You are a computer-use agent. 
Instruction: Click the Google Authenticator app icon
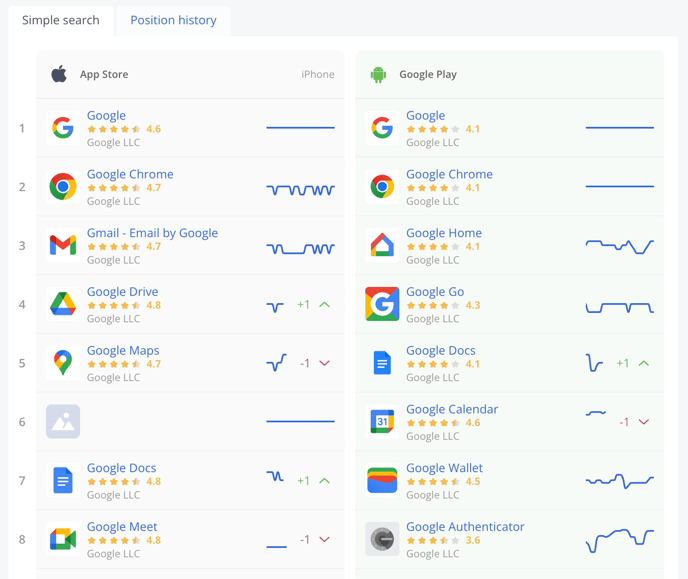pos(382,540)
